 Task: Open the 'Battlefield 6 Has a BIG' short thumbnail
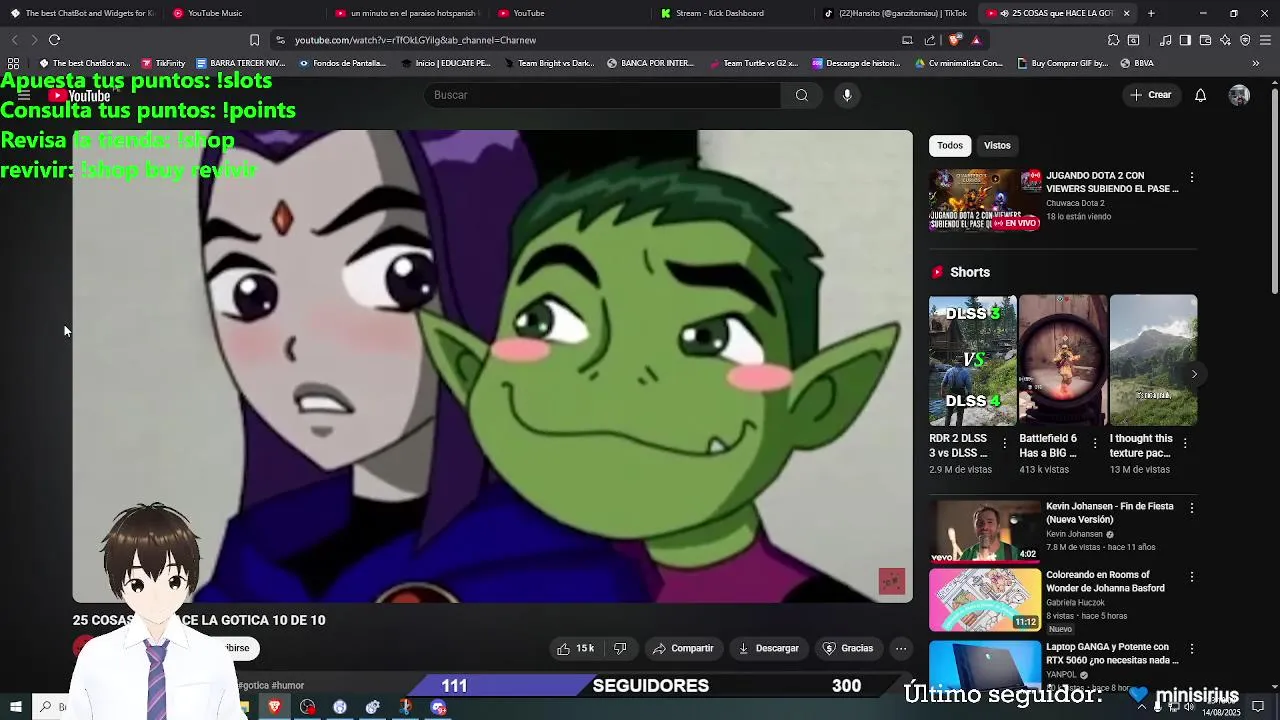pyautogui.click(x=1063, y=360)
